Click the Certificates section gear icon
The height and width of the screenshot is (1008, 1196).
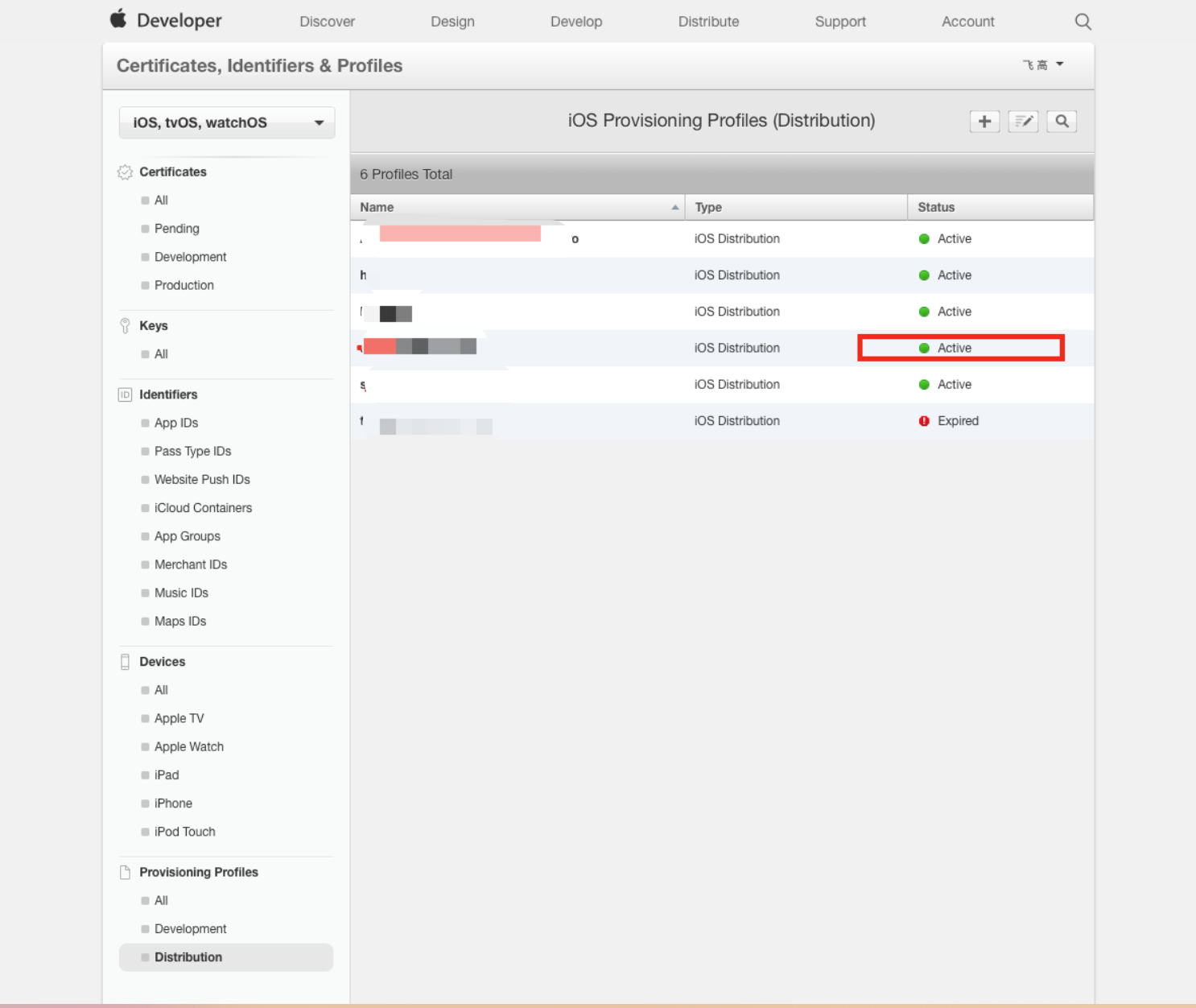(x=125, y=172)
